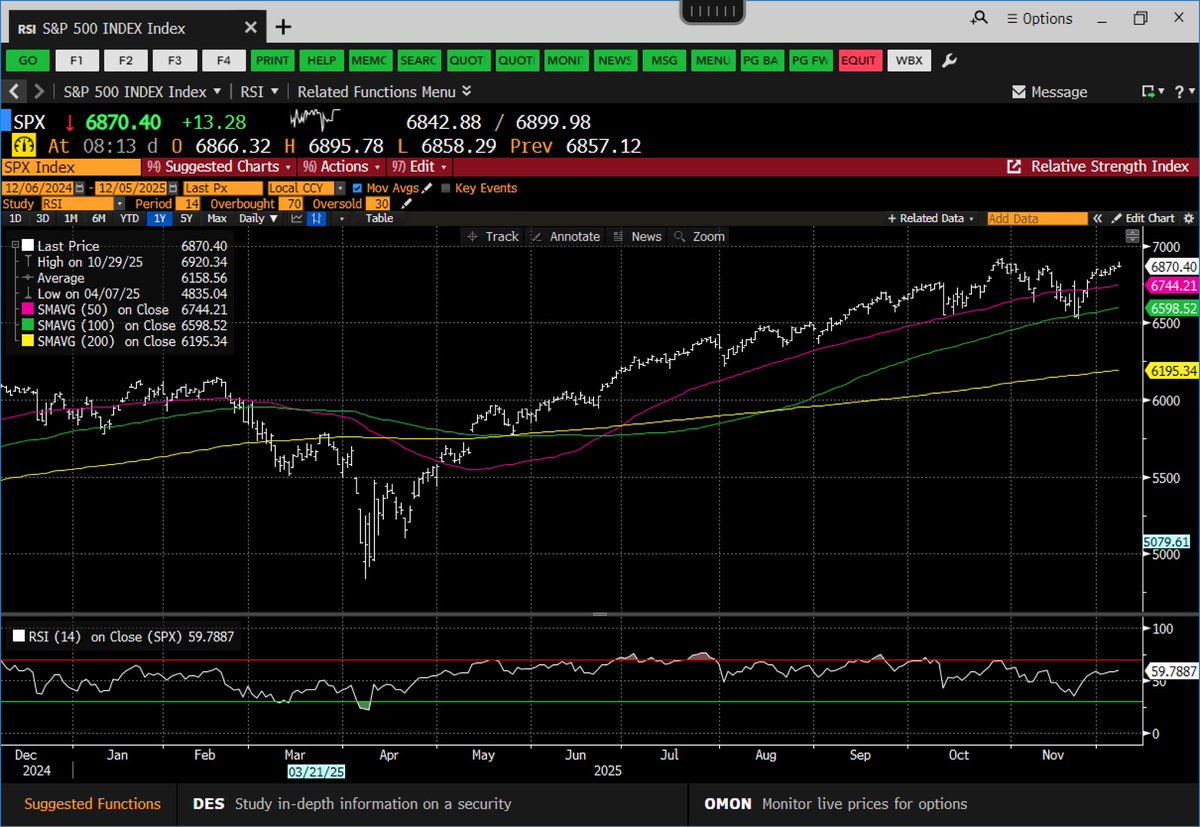Click the y-axis scale adjust icon
Image resolution: width=1200 pixels, height=827 pixels.
pos(1131,236)
